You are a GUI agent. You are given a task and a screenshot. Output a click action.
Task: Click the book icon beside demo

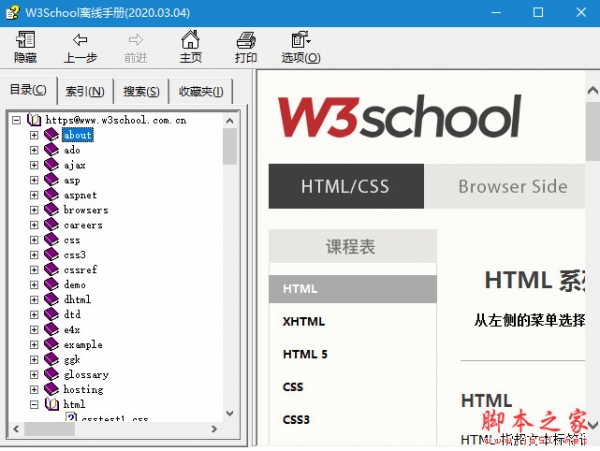(51, 284)
